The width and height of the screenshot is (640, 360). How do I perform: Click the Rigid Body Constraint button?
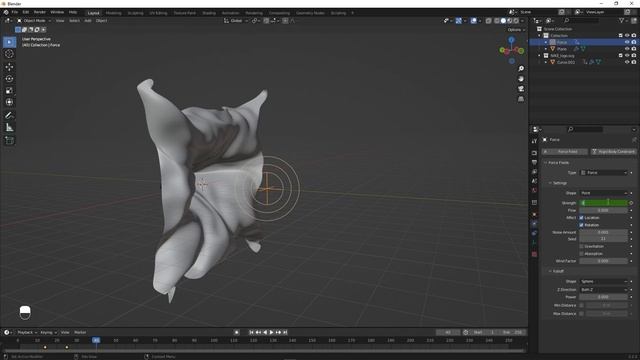pyautogui.click(x=613, y=151)
